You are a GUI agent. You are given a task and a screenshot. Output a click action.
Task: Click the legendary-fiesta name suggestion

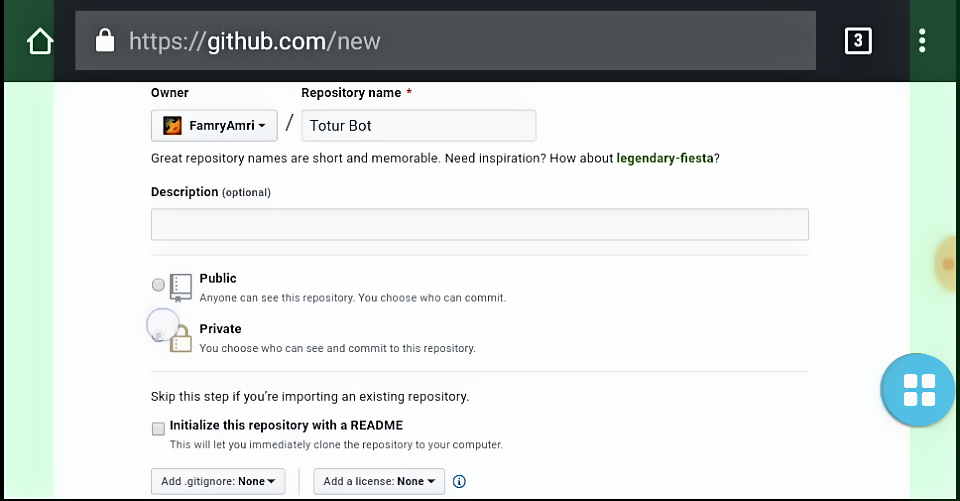(x=665, y=158)
